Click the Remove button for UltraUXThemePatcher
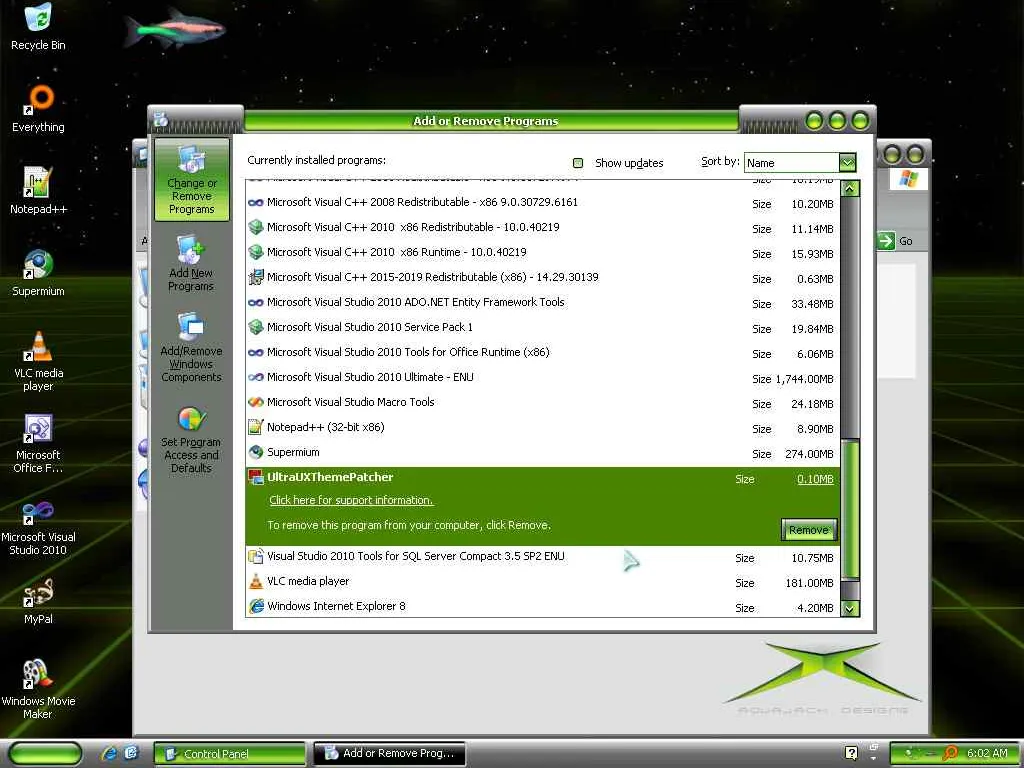The image size is (1024, 768). click(808, 530)
